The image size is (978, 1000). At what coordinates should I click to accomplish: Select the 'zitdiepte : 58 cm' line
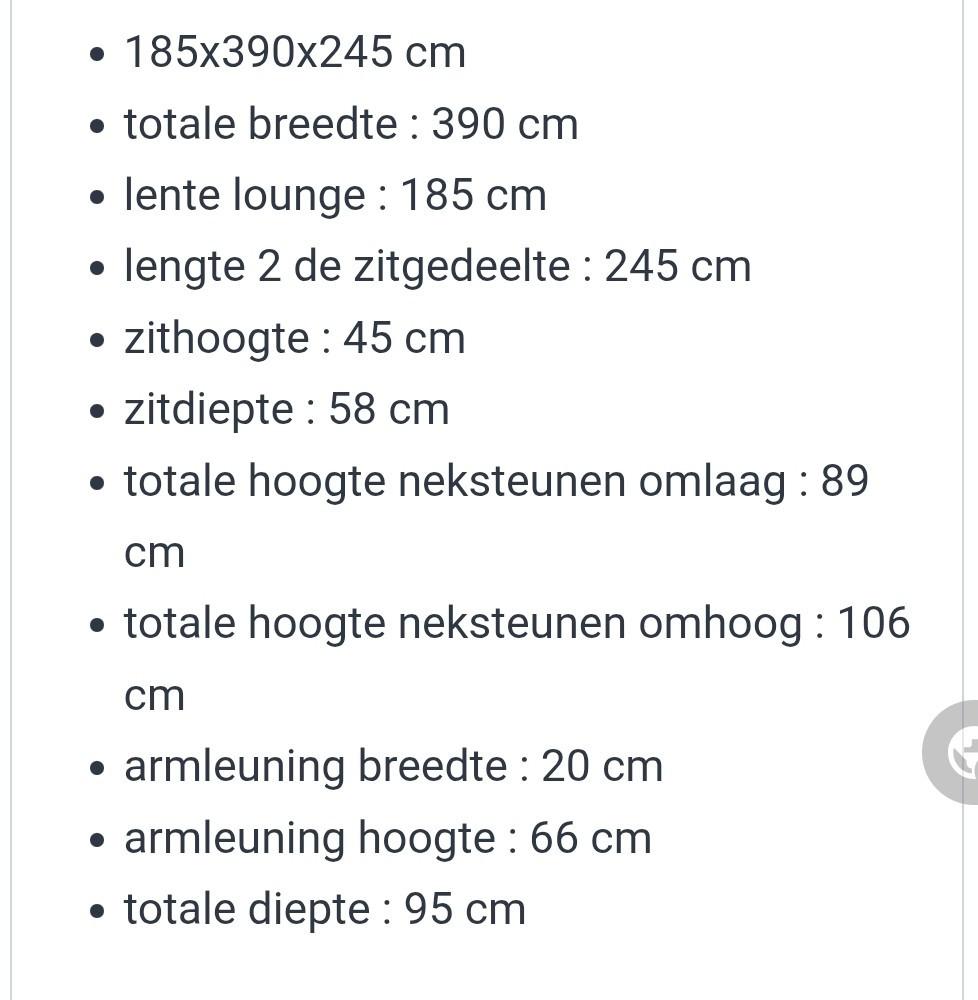click(x=287, y=409)
